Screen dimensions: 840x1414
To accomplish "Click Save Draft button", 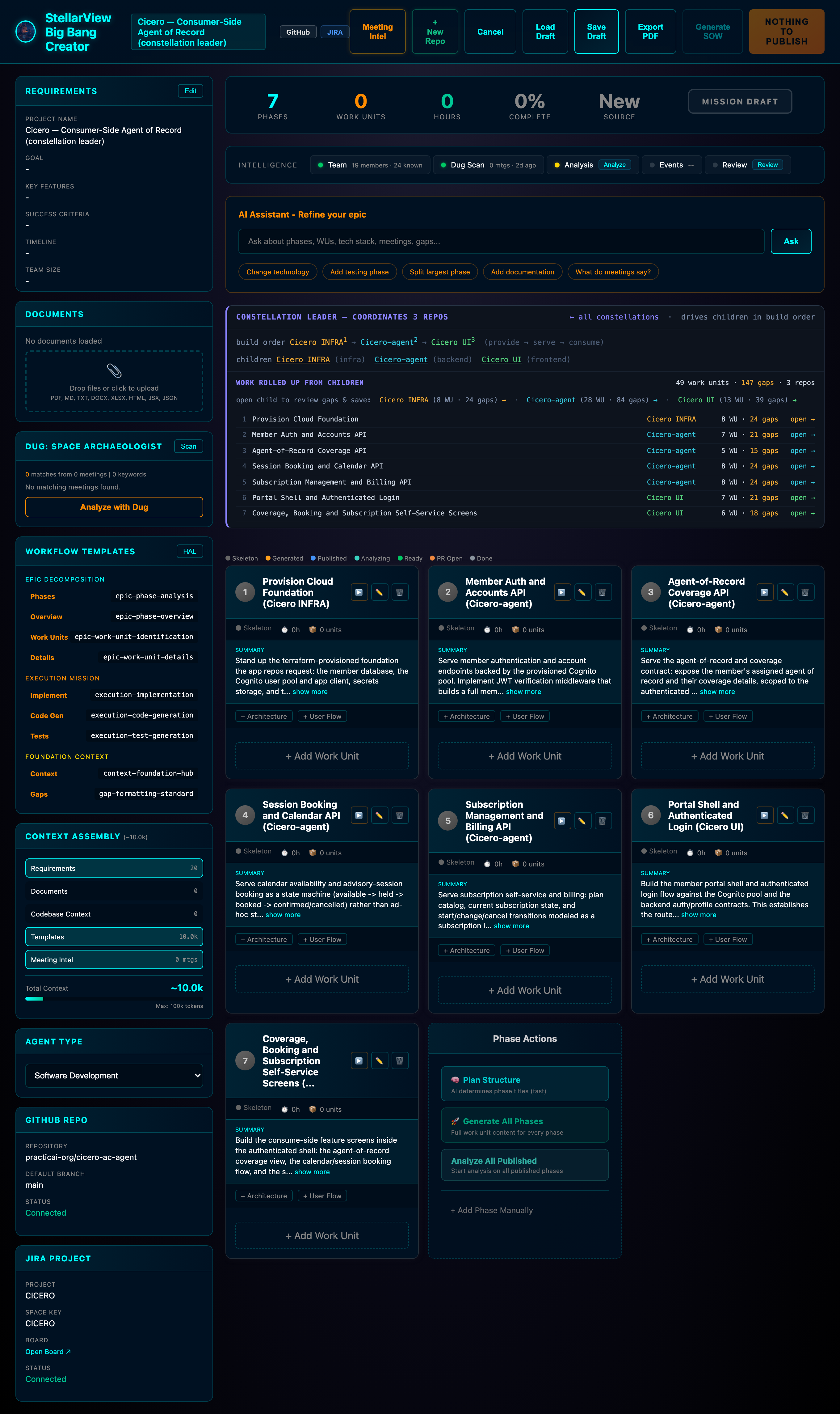I will click(x=596, y=32).
